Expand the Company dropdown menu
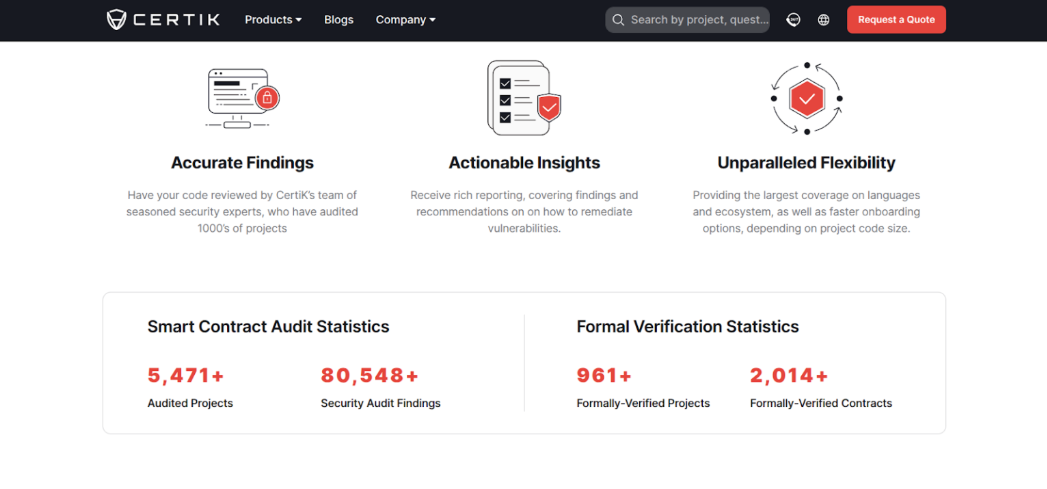Screen dimensions: 1047x489 405,20
